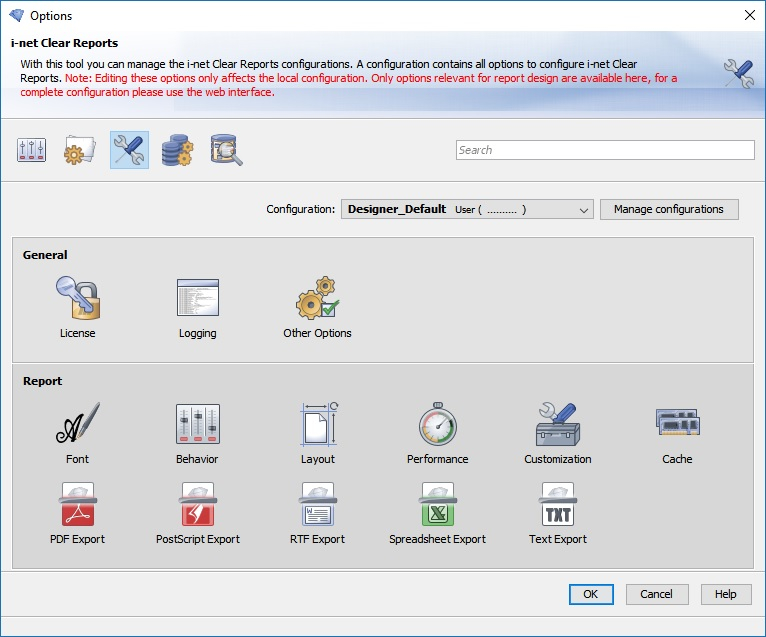Open Help for options dialog
The image size is (766, 637).
pos(726,594)
